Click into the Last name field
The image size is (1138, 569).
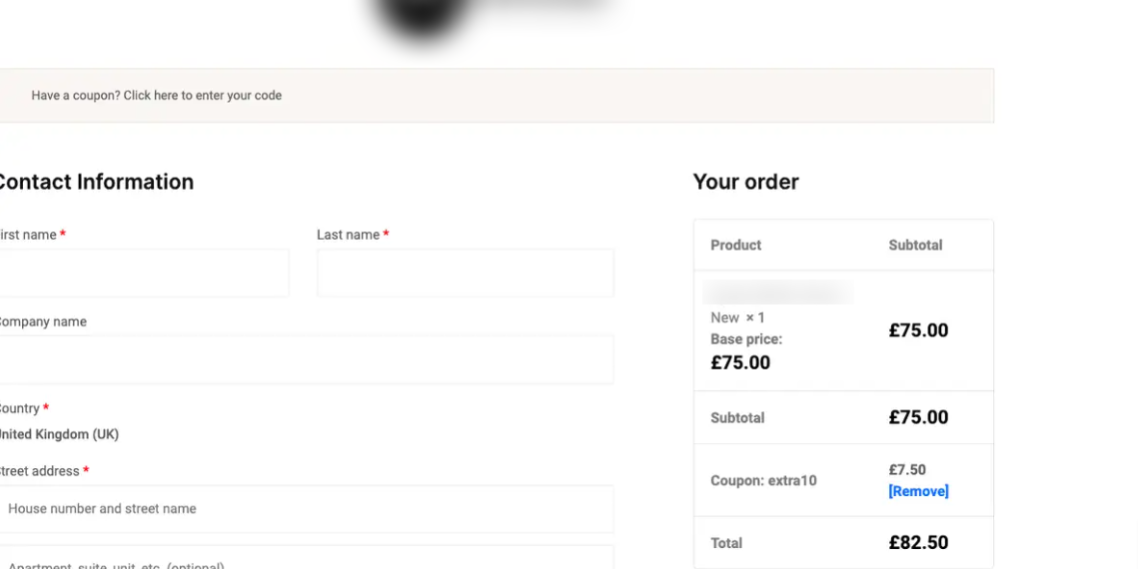pyautogui.click(x=465, y=273)
